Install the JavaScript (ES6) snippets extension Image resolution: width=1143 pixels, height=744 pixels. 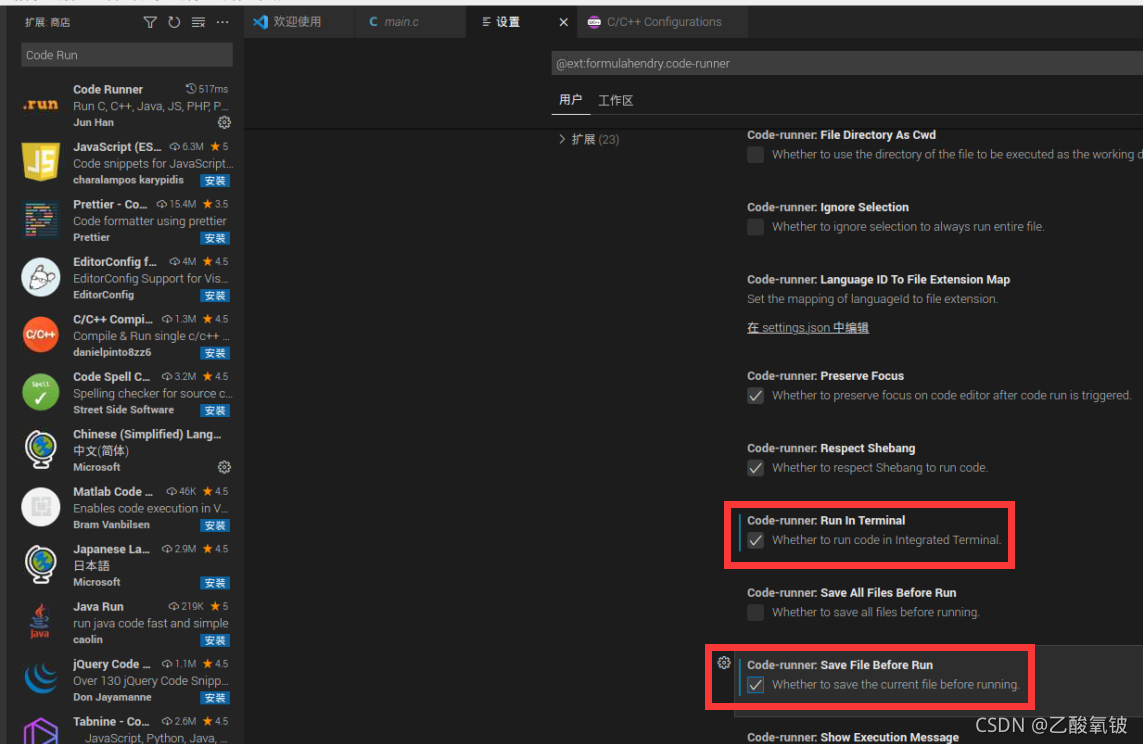tap(215, 181)
